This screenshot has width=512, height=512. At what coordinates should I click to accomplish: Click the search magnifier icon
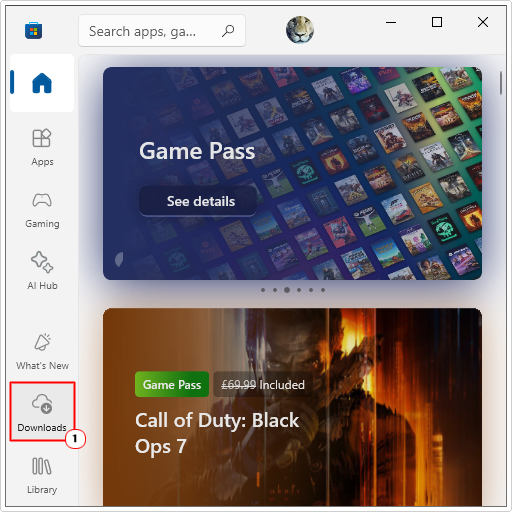tap(228, 31)
